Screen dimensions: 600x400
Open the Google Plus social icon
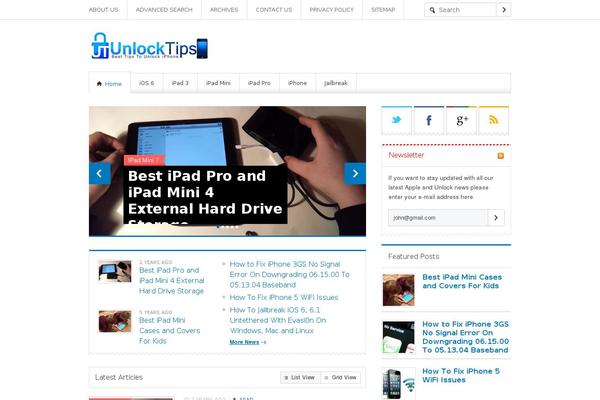[461, 120]
